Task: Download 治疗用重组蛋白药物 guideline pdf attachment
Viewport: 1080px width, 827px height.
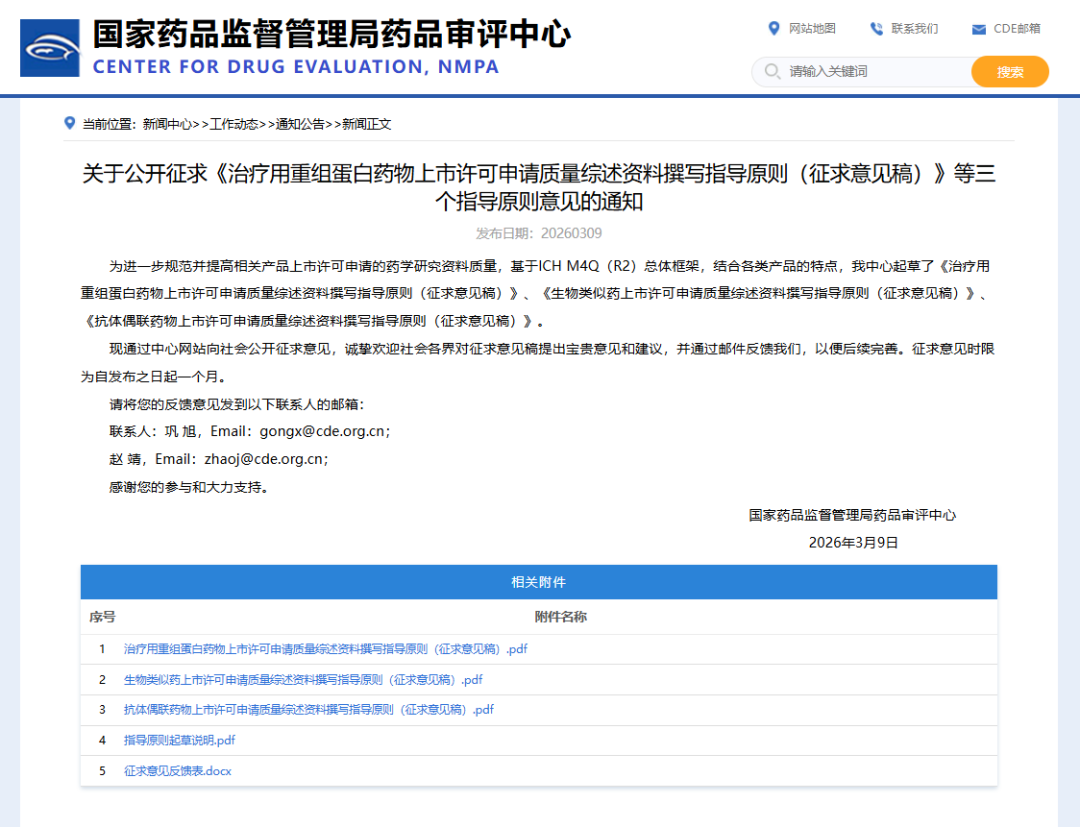Action: 325,649
